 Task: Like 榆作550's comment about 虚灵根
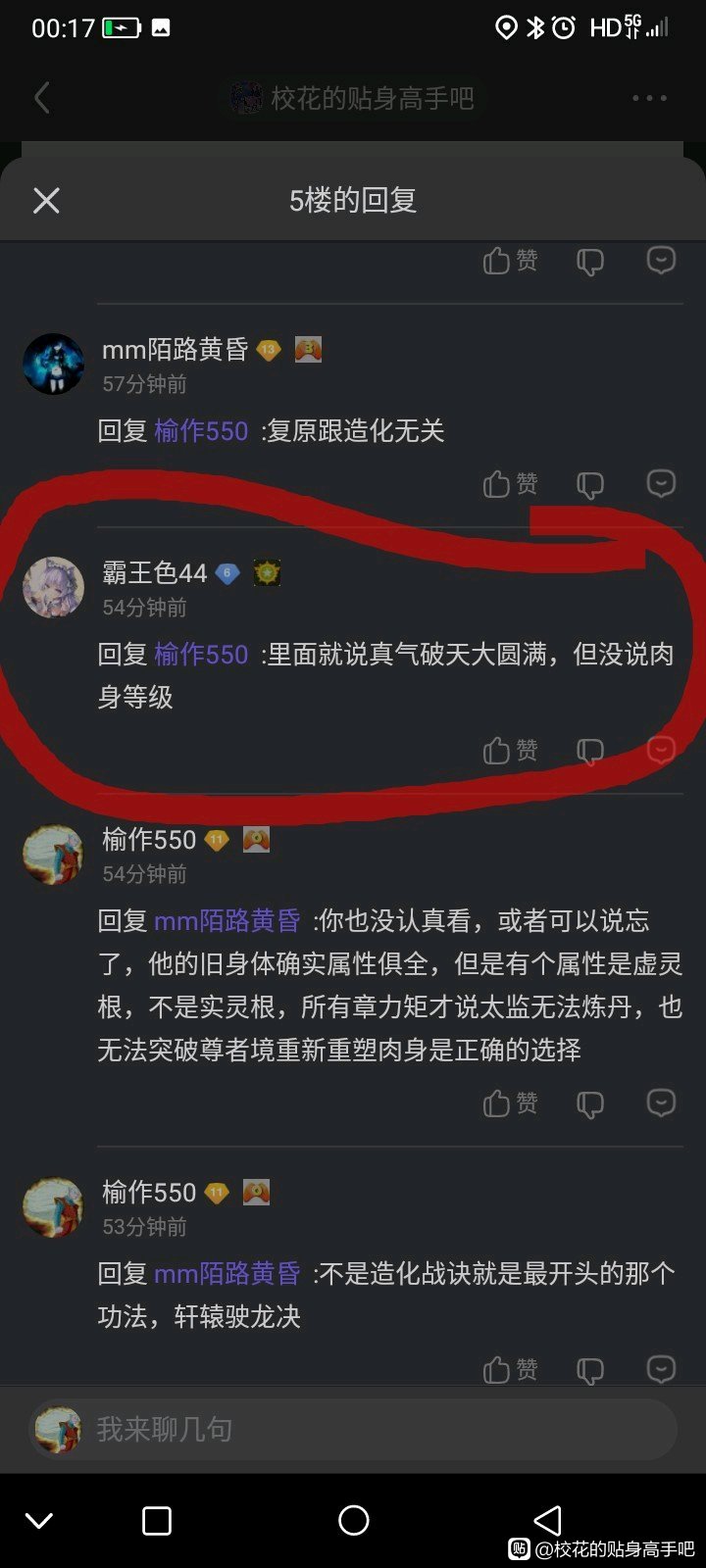(510, 1103)
